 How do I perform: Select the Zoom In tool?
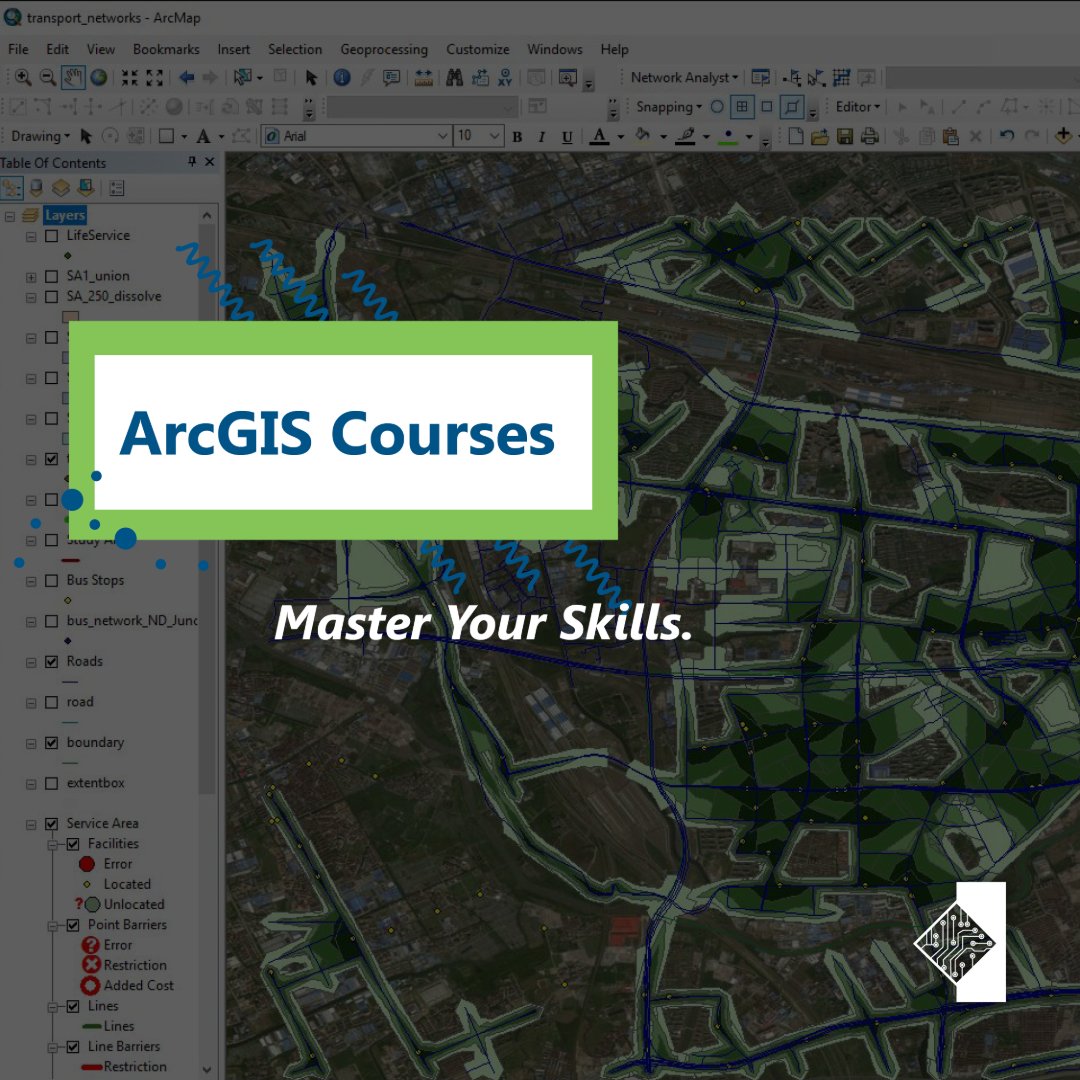23,77
